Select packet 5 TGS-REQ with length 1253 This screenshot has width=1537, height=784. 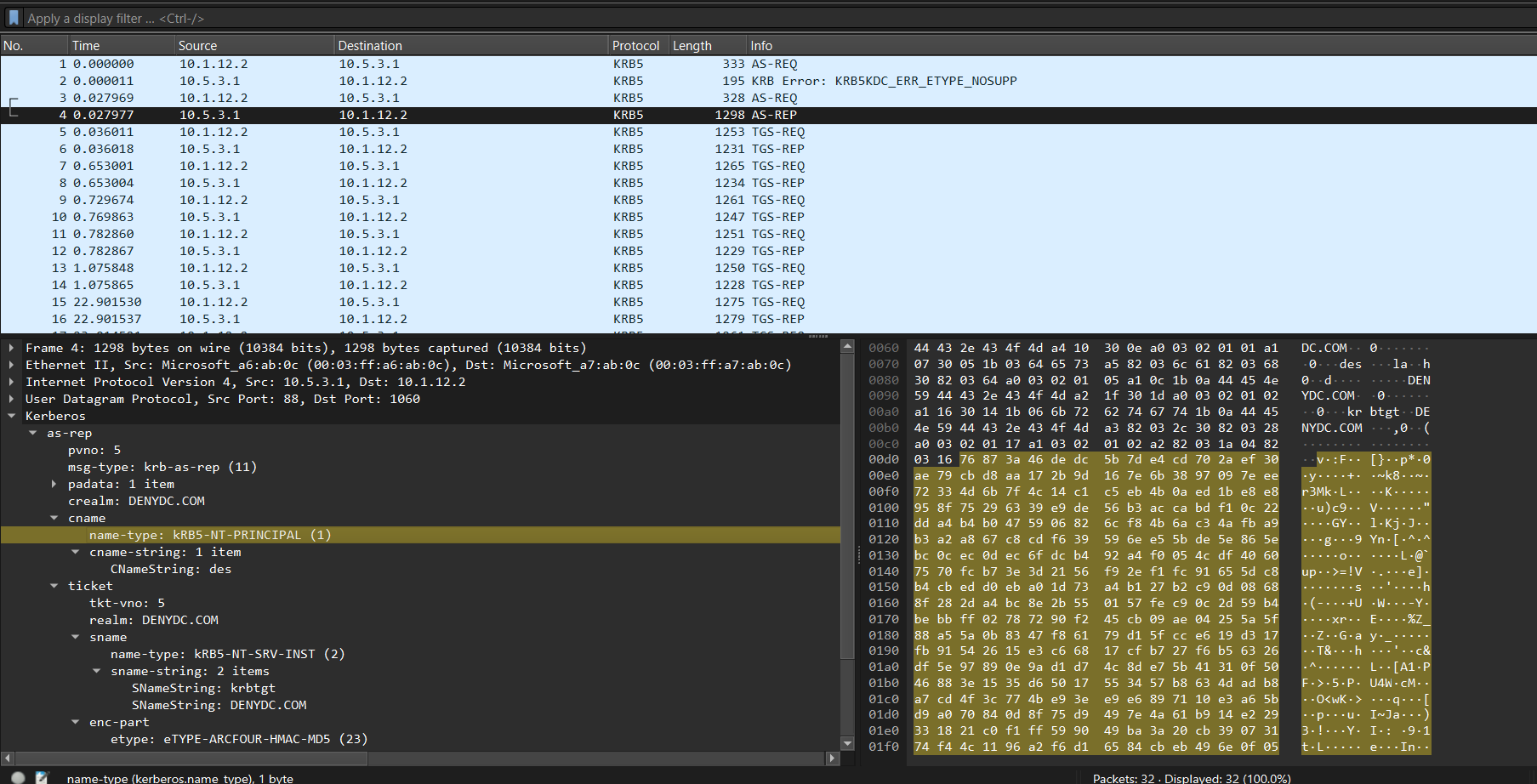click(768, 132)
